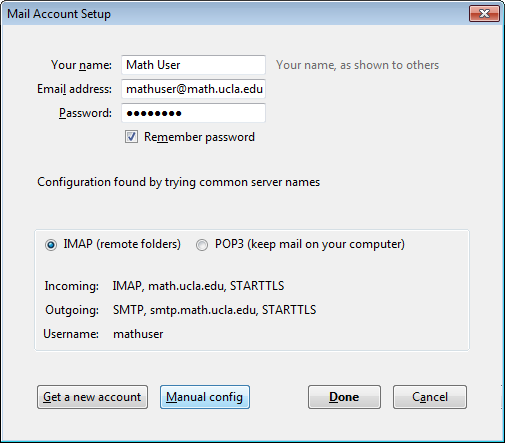Close the Mail Account Setup dialog
505x443 pixels.
484,14
